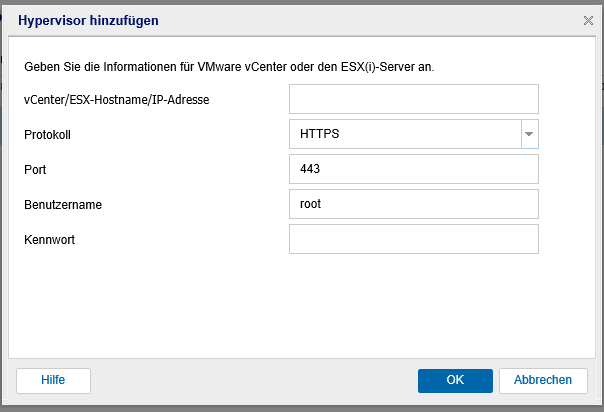Click into the Port field showing 443
This screenshot has height=412, width=604.
pos(414,169)
